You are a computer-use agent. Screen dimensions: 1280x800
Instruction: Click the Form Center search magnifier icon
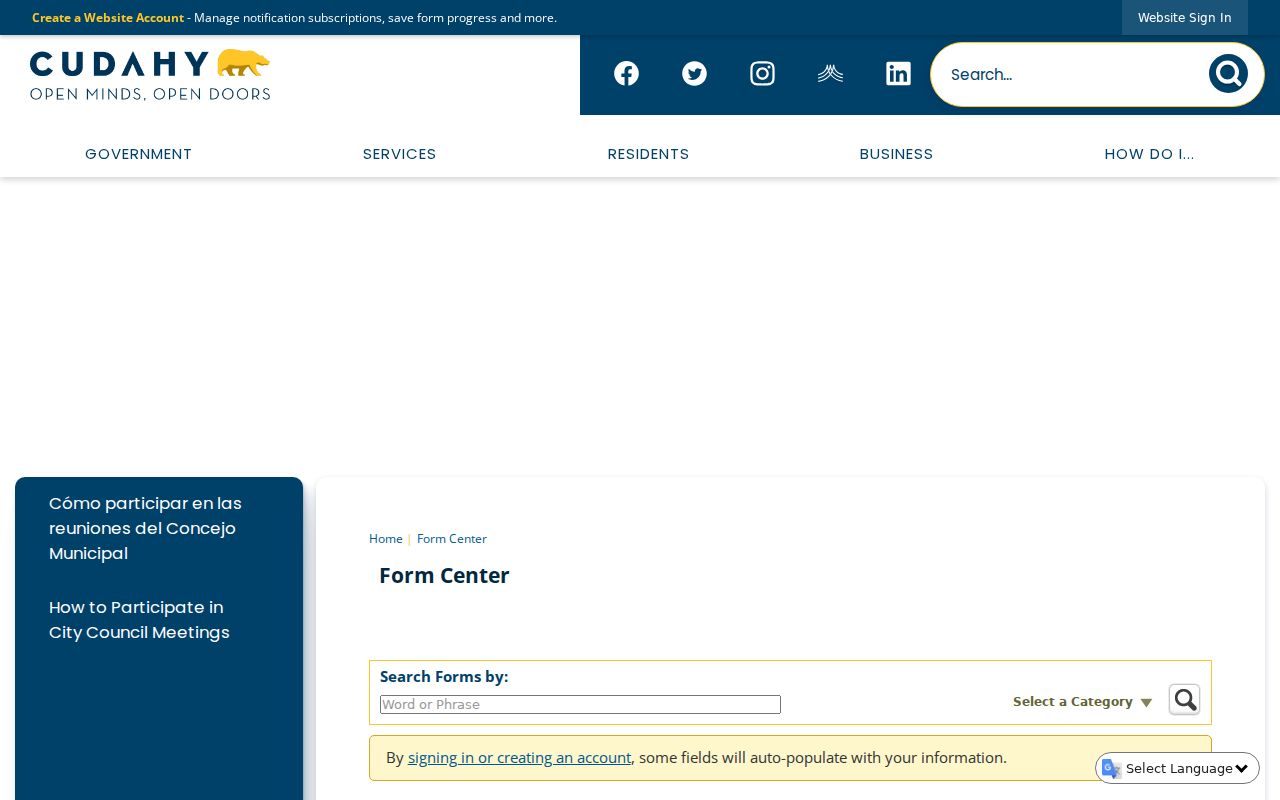click(1184, 699)
